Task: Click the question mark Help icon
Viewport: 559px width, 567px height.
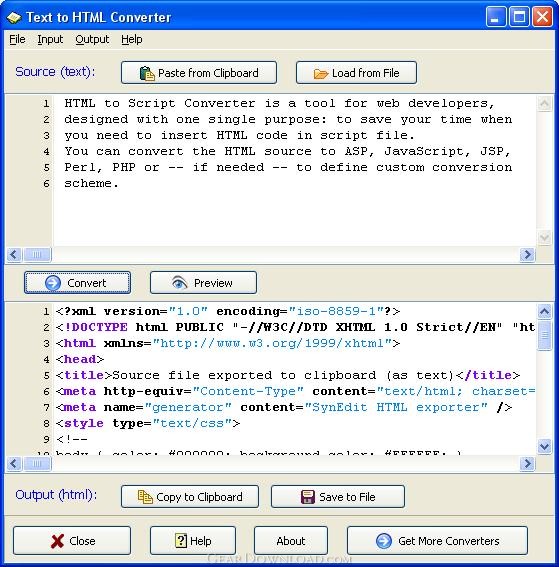Action: 181,541
